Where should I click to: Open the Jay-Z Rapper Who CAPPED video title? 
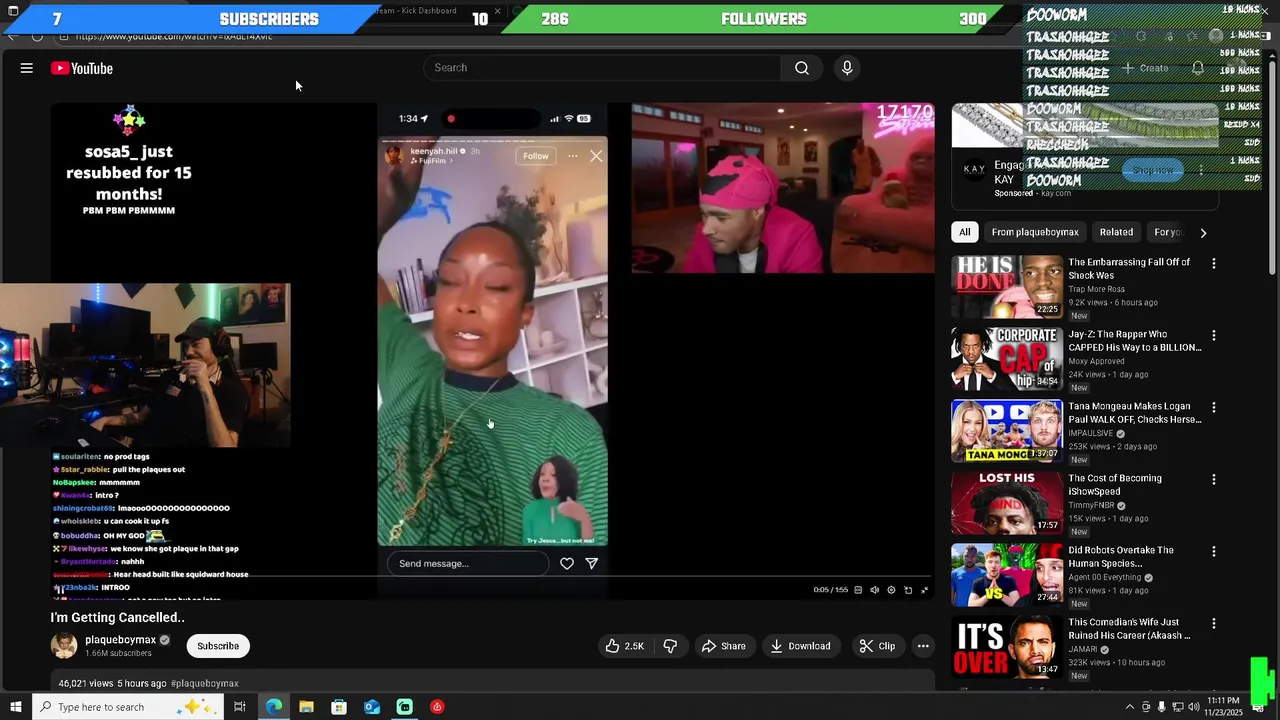(x=1134, y=340)
